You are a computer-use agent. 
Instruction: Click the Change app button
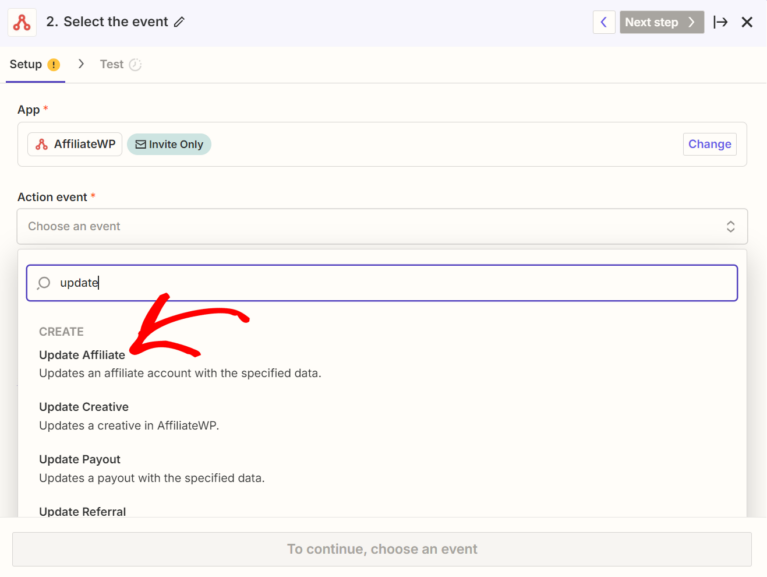click(709, 144)
